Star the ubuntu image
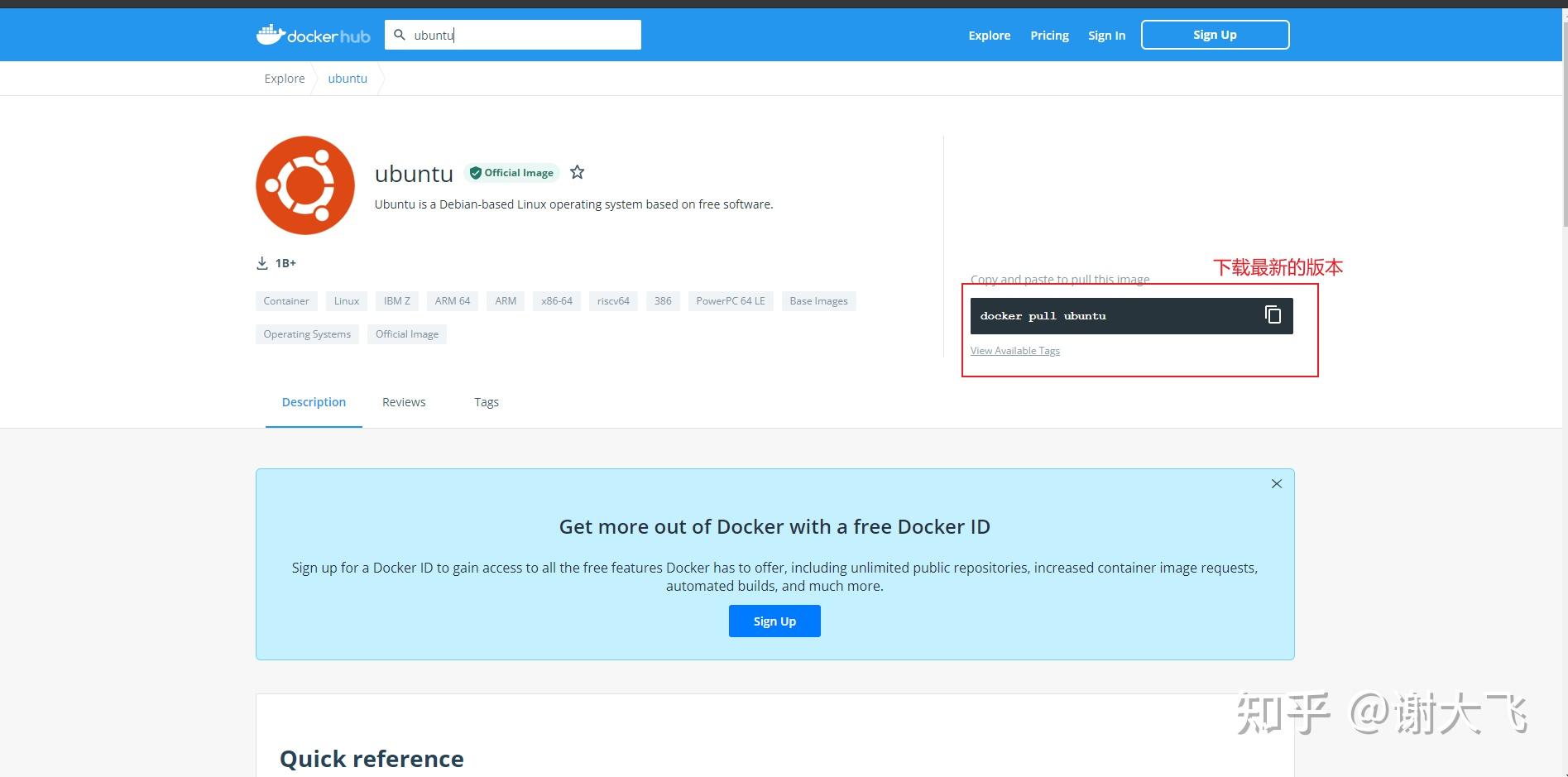The width and height of the screenshot is (1568, 777). coord(578,172)
